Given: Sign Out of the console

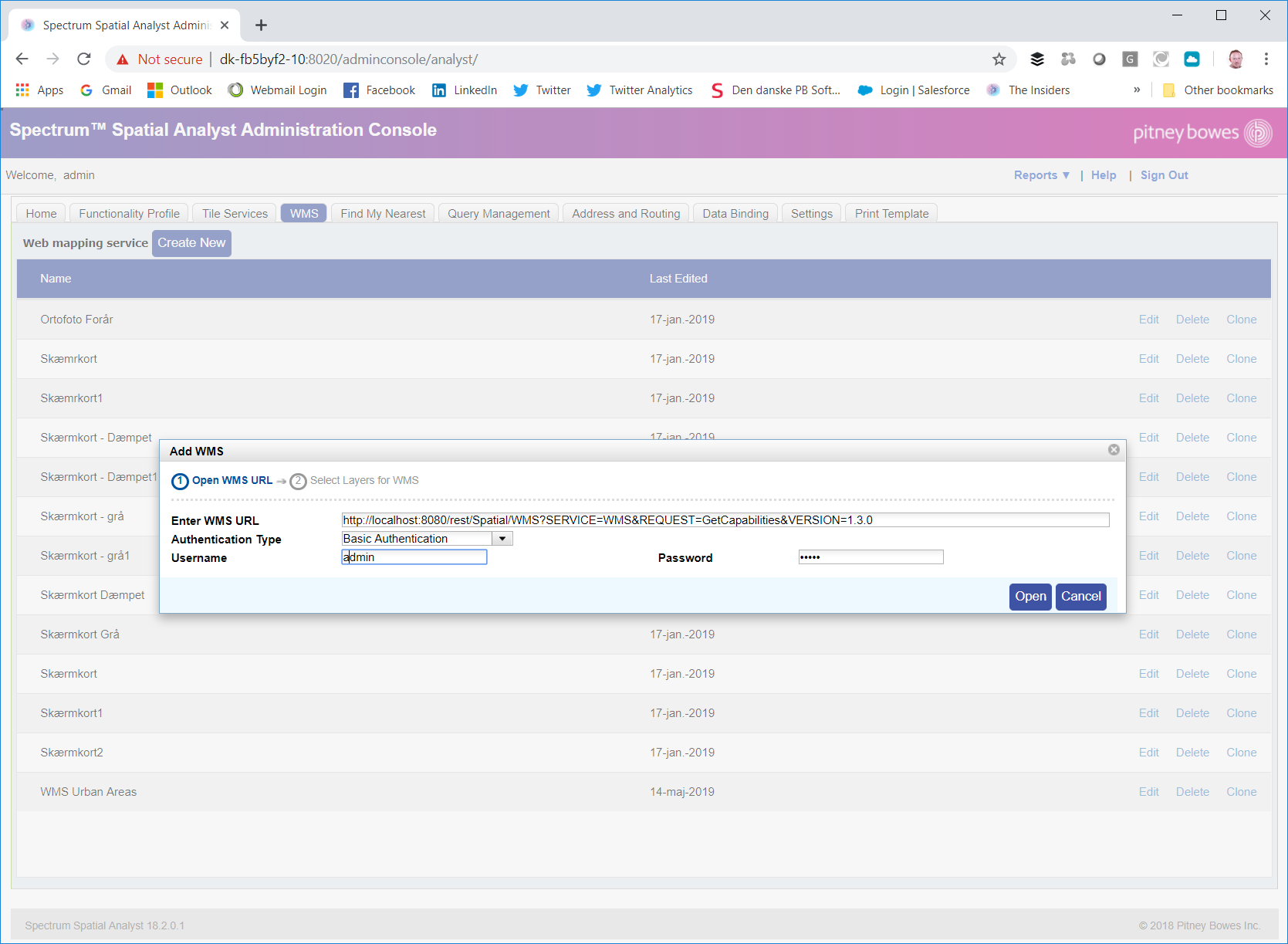Looking at the screenshot, I should pos(1164,175).
